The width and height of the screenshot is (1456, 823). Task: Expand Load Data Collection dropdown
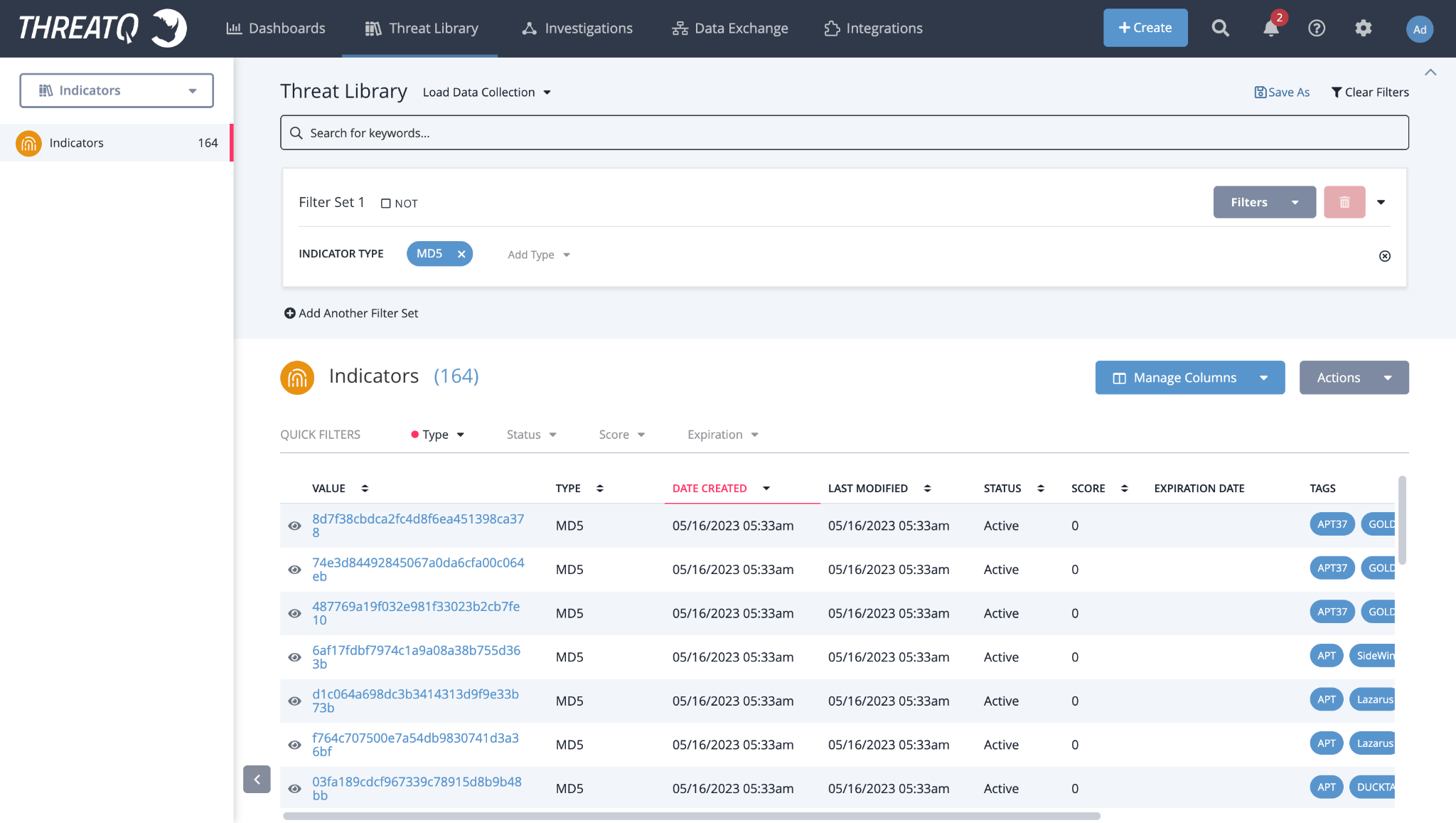point(487,92)
